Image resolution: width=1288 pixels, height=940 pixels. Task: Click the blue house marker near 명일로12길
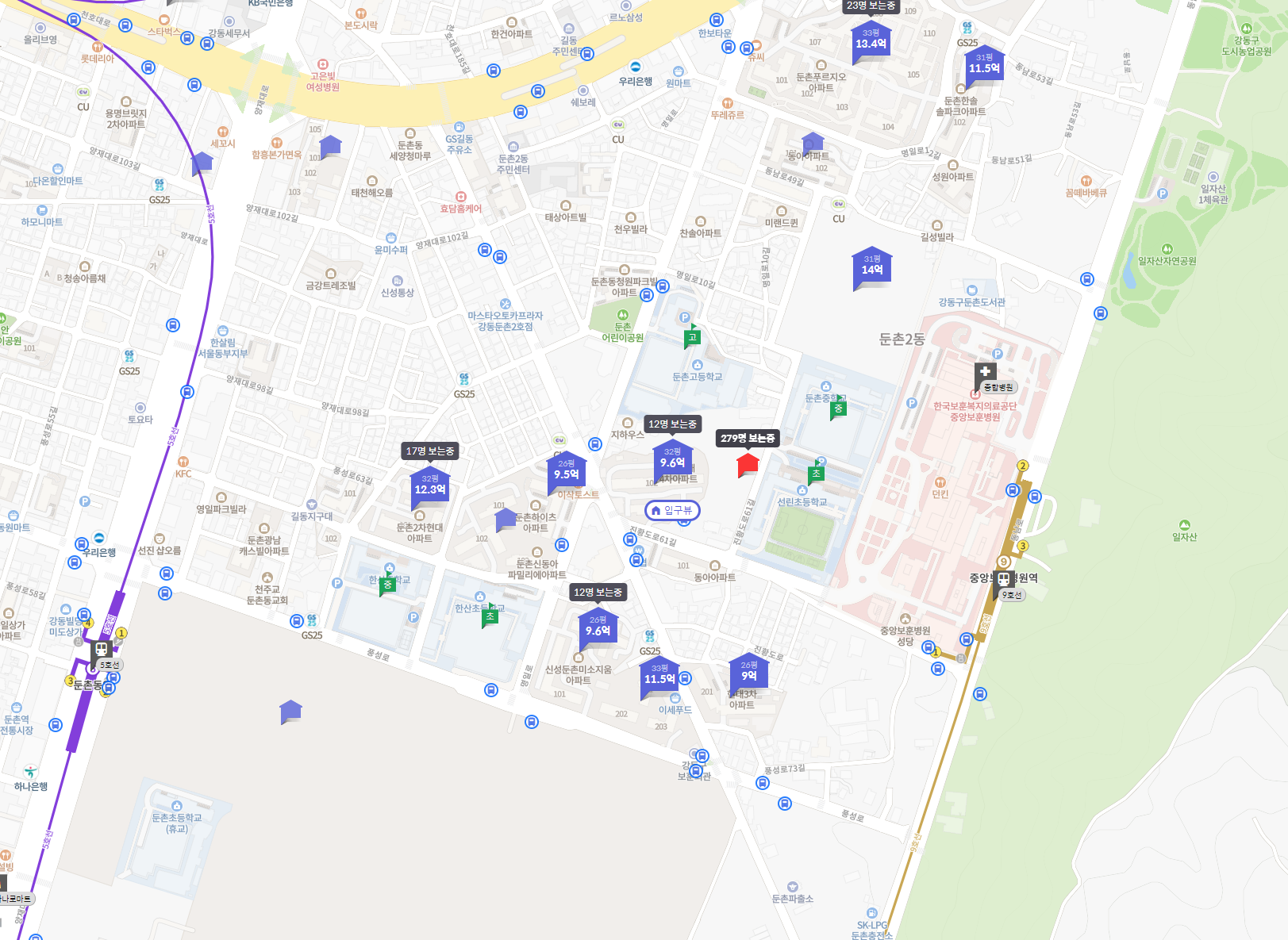(812, 144)
